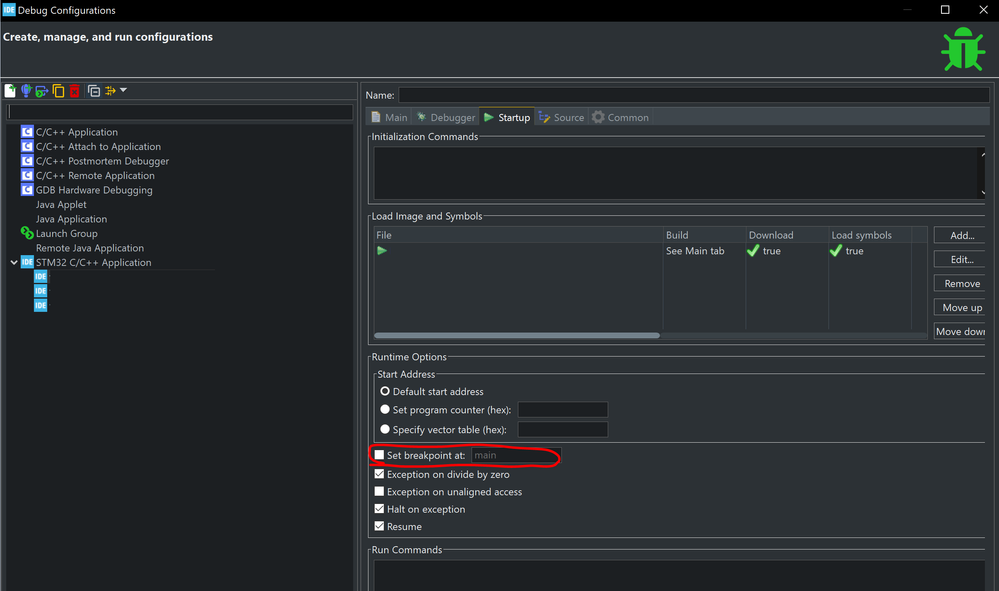Enable the Set breakpoint at checkbox
This screenshot has width=999, height=591.
click(x=380, y=455)
